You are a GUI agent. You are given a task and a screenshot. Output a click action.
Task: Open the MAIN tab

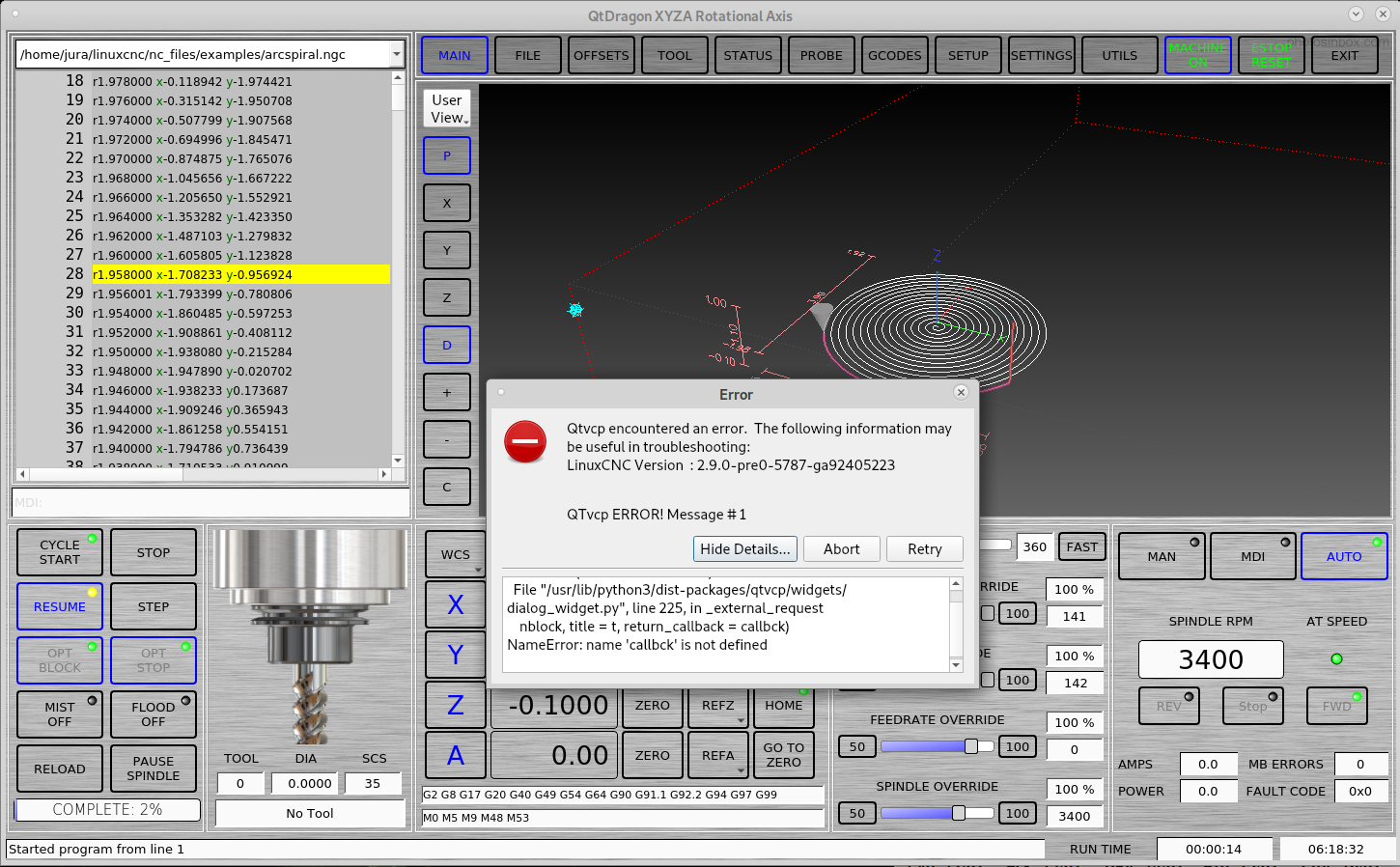[455, 55]
